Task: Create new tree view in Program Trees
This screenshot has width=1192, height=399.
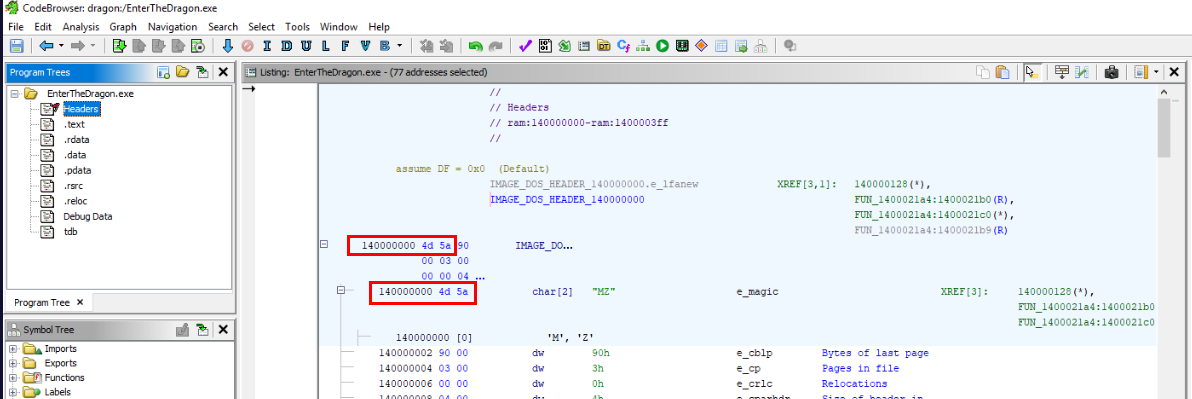Action: [x=163, y=72]
